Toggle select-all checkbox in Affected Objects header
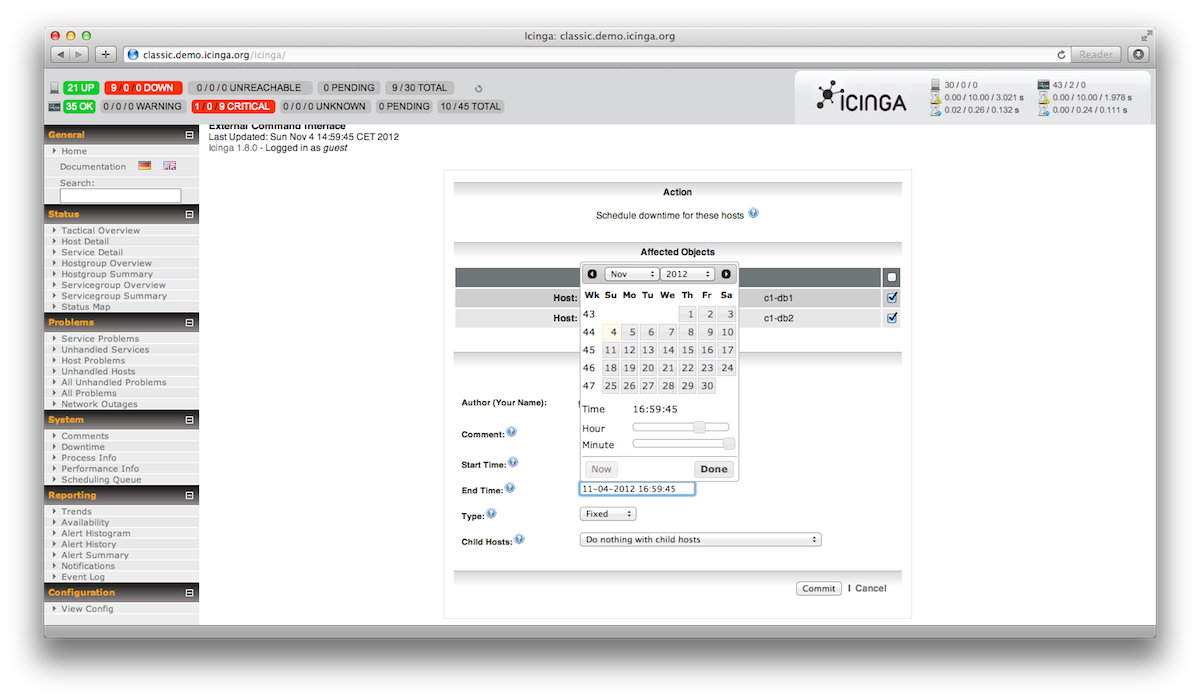 pyautogui.click(x=892, y=277)
